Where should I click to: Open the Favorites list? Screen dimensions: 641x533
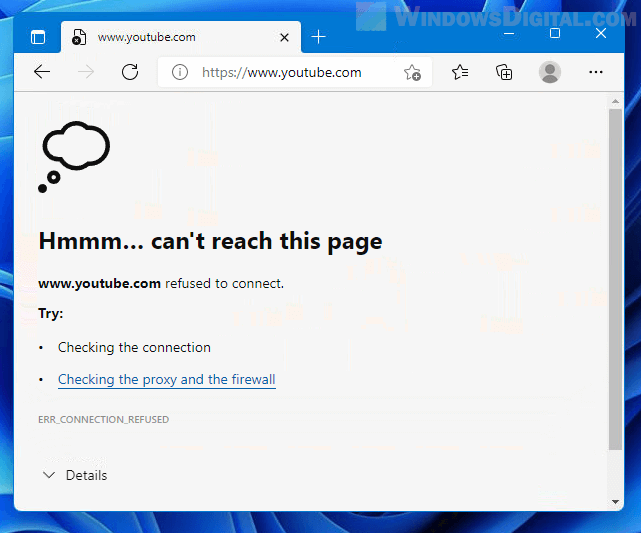coord(460,72)
